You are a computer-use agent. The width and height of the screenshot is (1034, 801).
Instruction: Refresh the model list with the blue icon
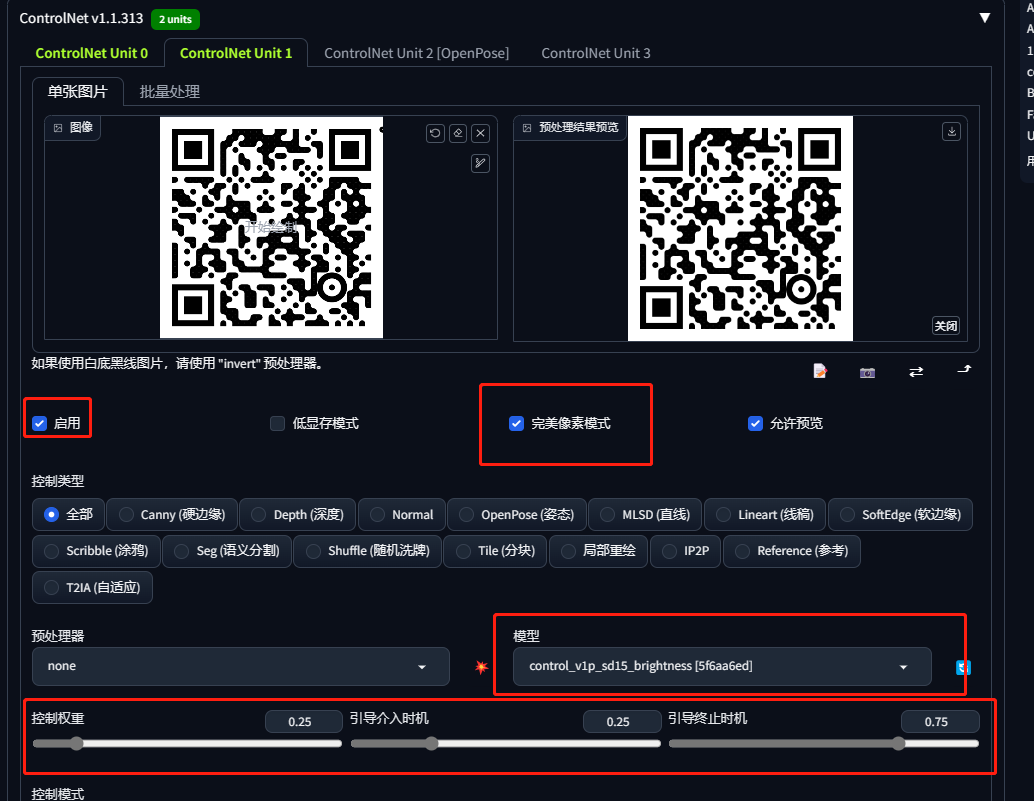pos(963,667)
